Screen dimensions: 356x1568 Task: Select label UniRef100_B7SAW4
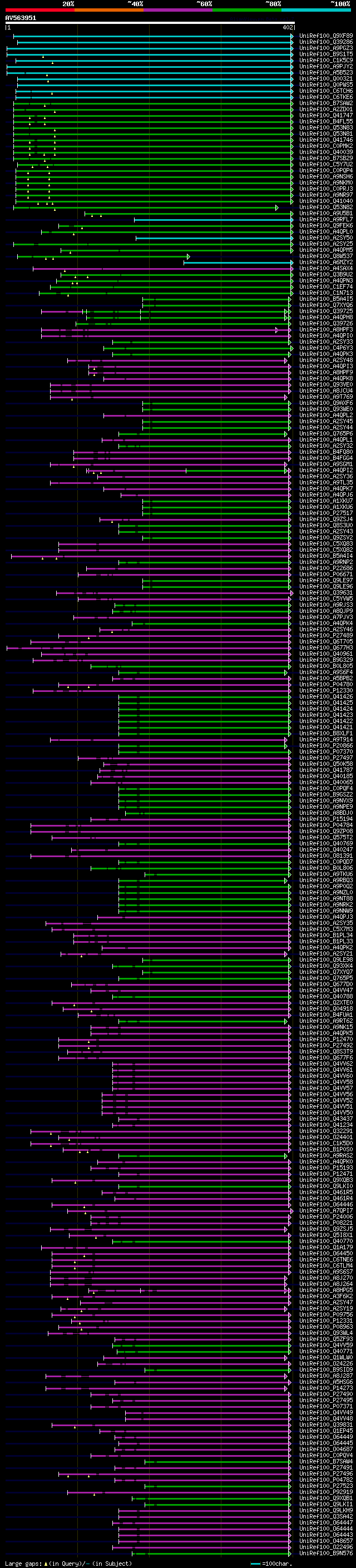[x=325, y=1463]
